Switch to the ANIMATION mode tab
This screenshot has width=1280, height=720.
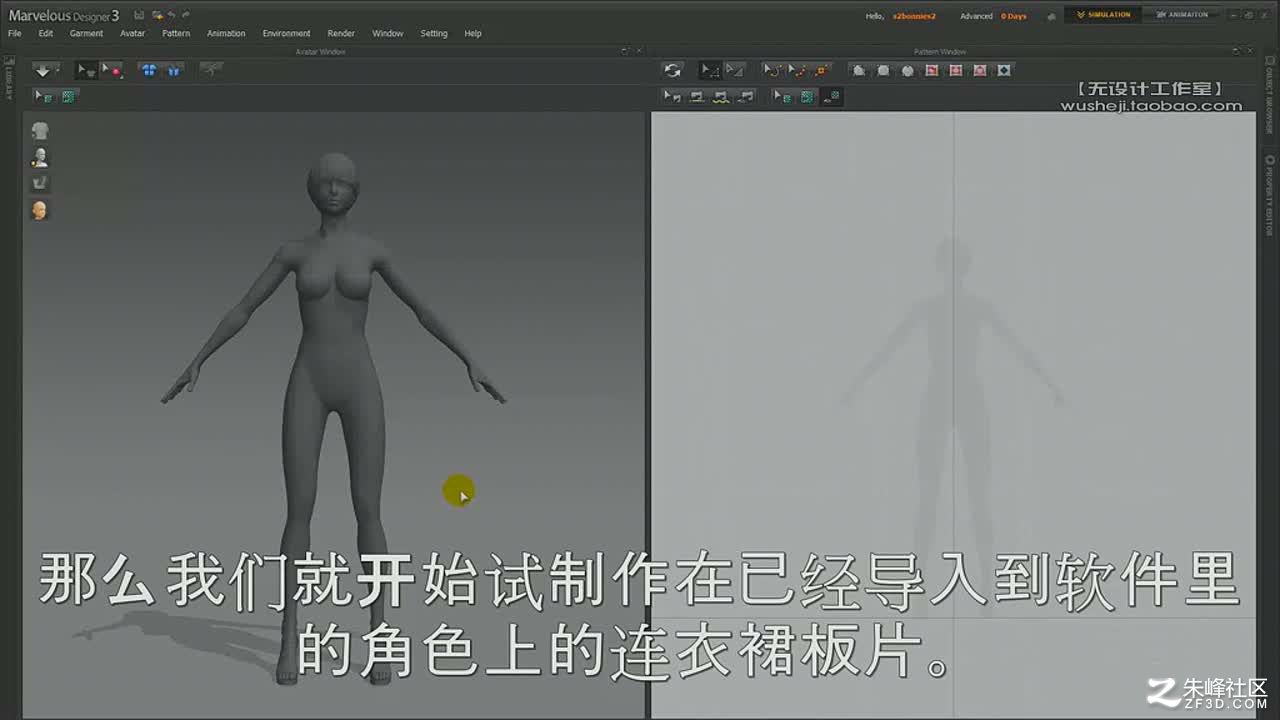point(1182,15)
